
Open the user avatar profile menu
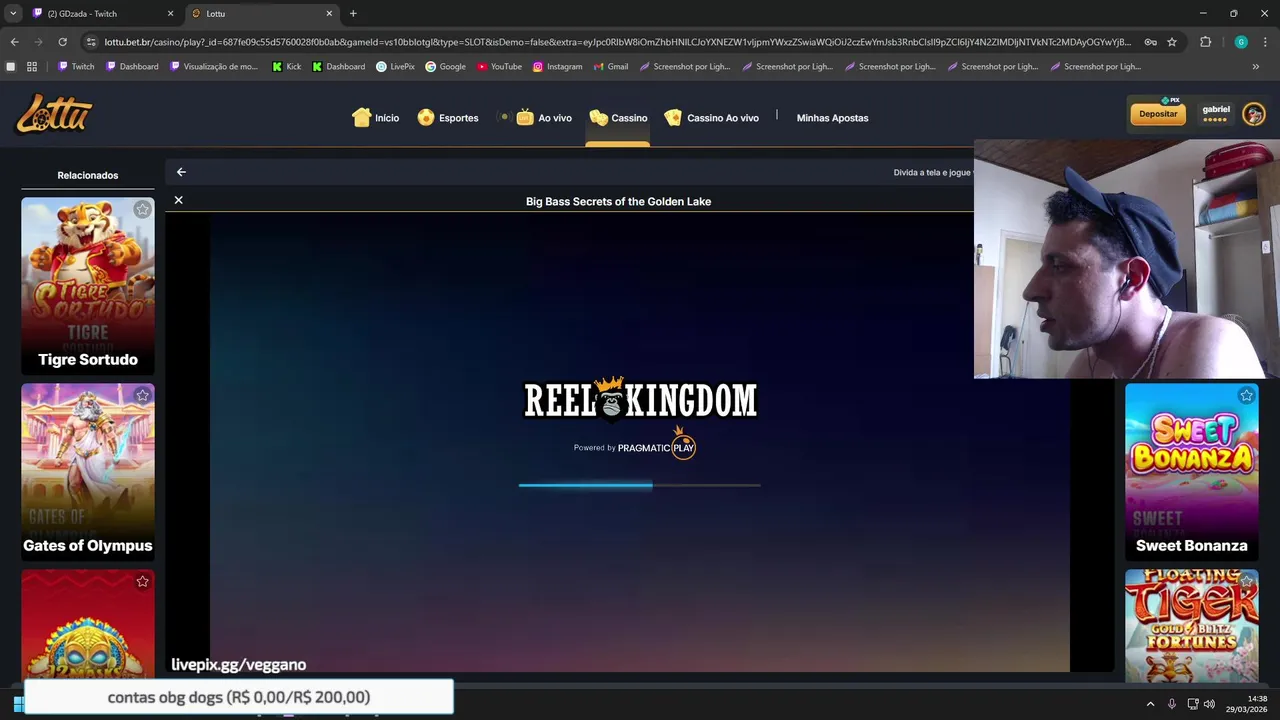click(1253, 114)
